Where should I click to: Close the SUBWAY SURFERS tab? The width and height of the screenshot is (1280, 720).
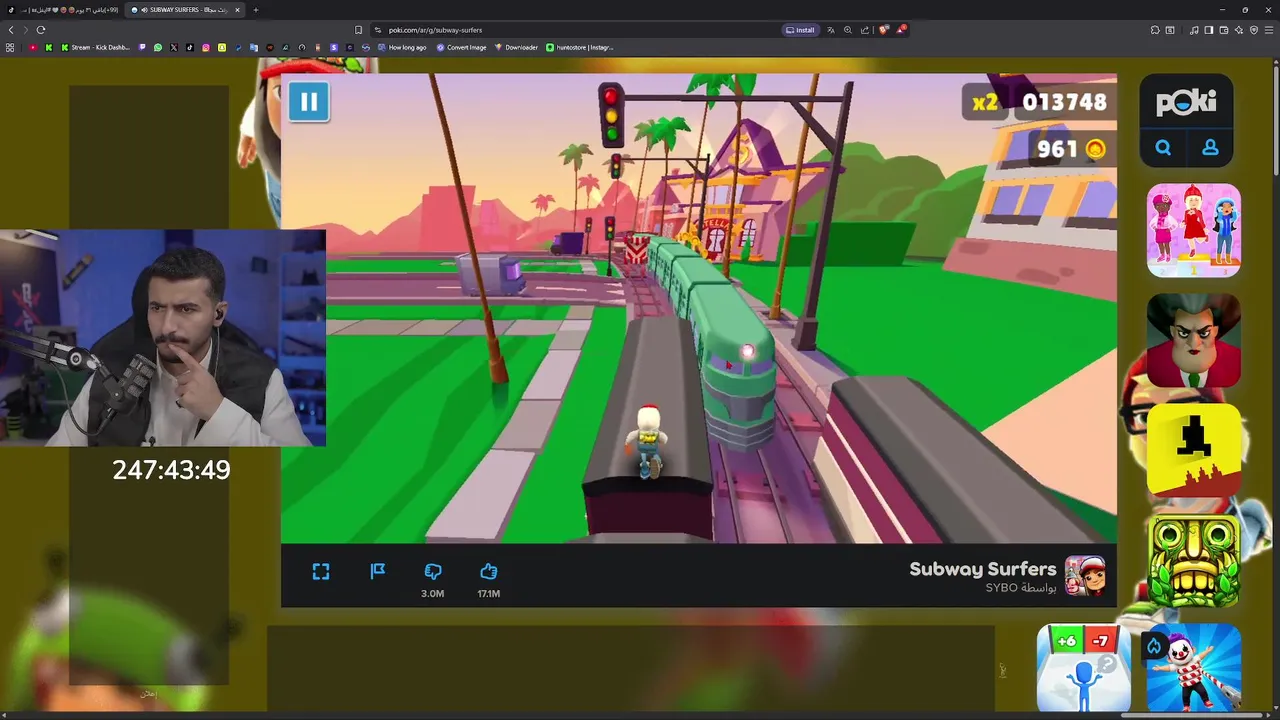(x=237, y=10)
